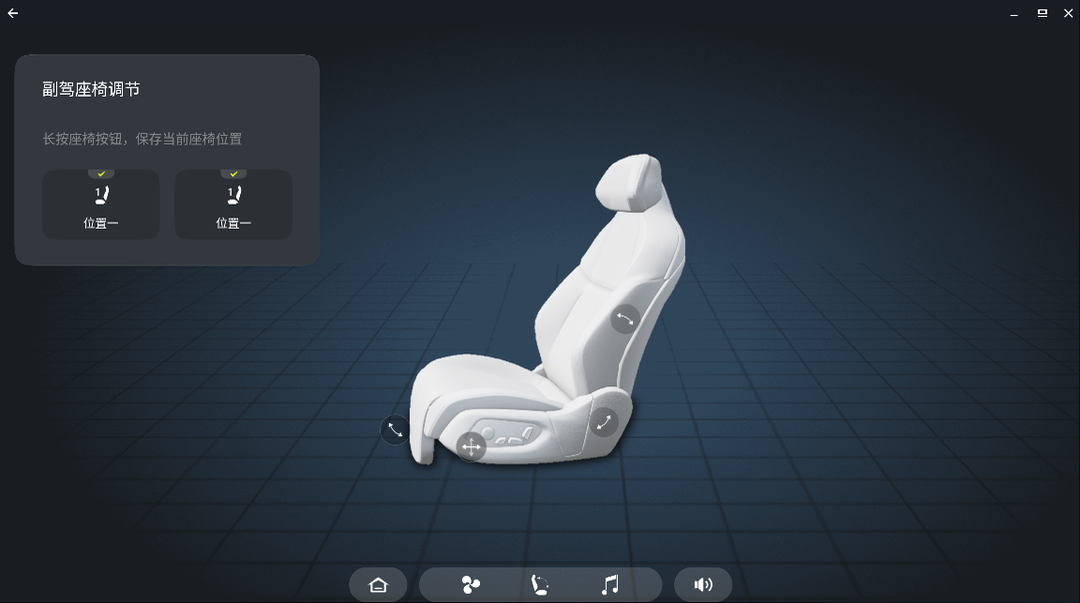Select the left 位置一 seat memory button
This screenshot has width=1080, height=603.
101,205
